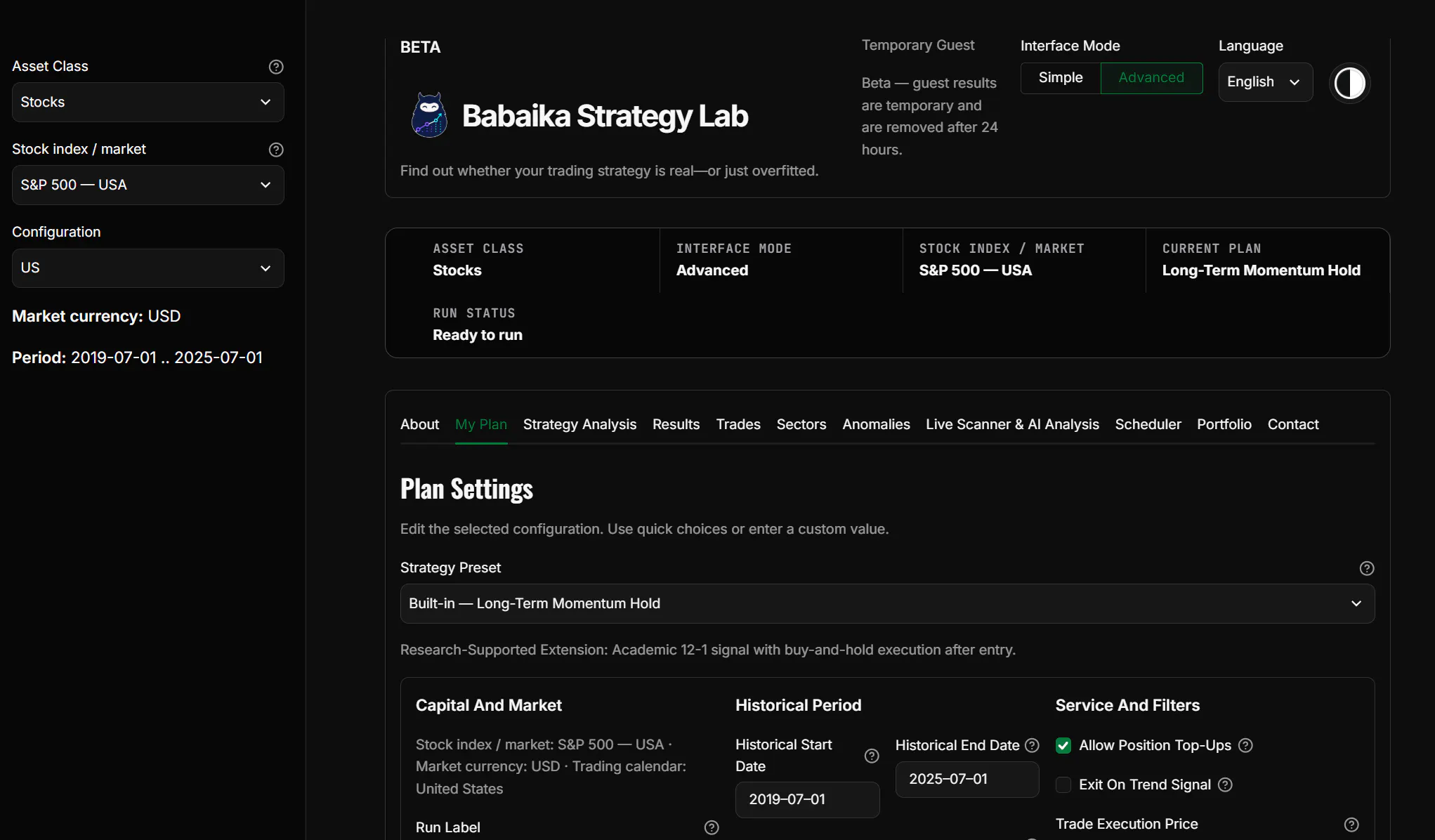Open Exit On Trend Signal help icon
Image resolution: width=1435 pixels, height=840 pixels.
1225,785
